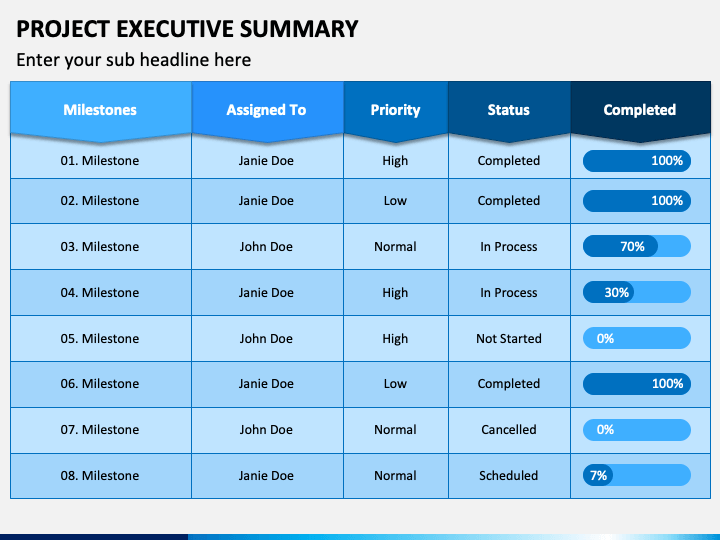
Task: Click the Status column header
Action: (509, 110)
